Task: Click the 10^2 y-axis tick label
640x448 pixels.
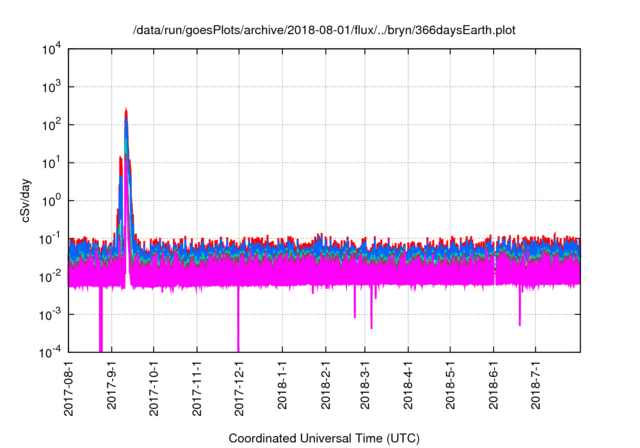Action: pyautogui.click(x=52, y=125)
